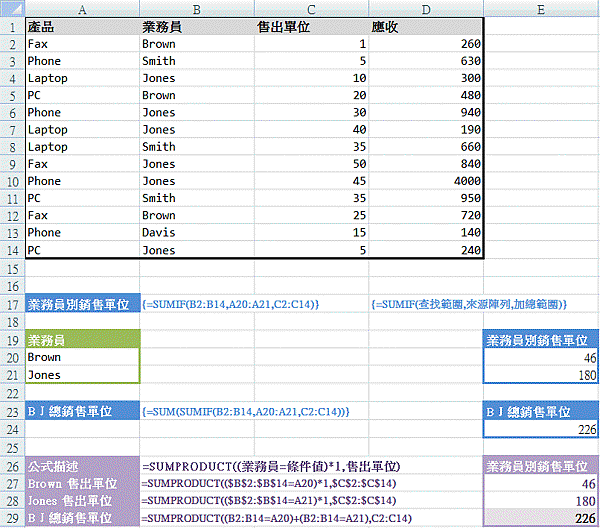Click SUMPRODUCT formula referencing A20 in row 27

pos(269,484)
